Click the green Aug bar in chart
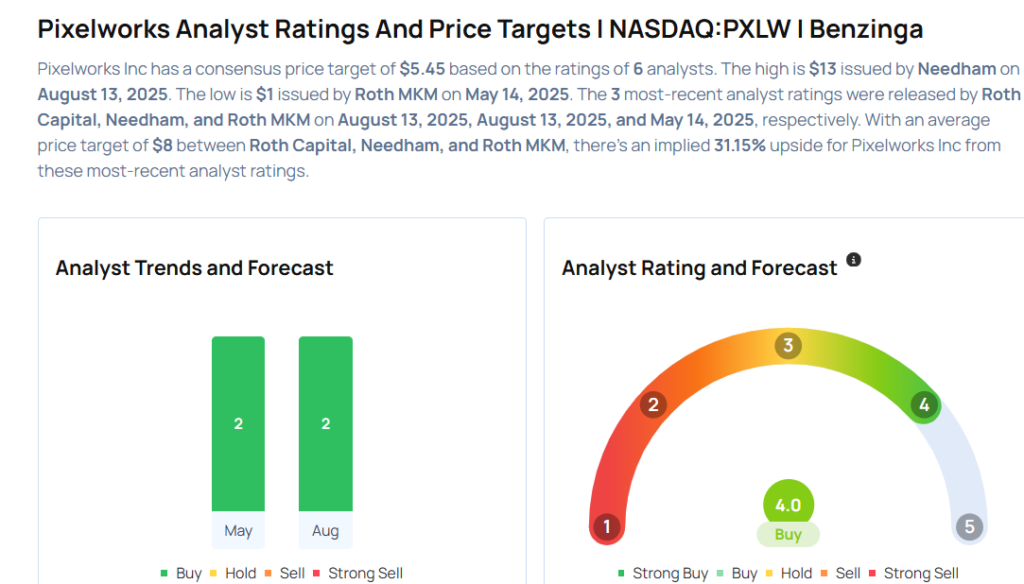This screenshot has width=1024, height=584. click(325, 423)
